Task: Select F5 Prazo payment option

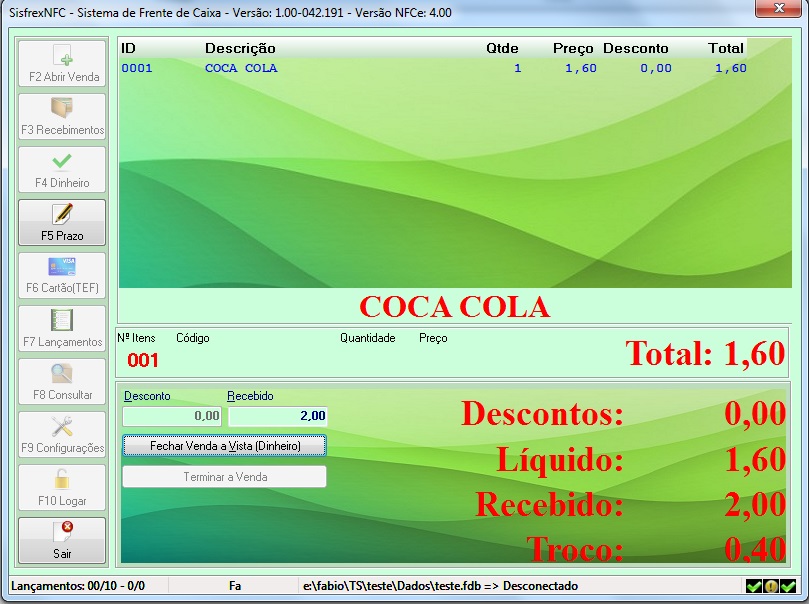Action: (x=62, y=222)
